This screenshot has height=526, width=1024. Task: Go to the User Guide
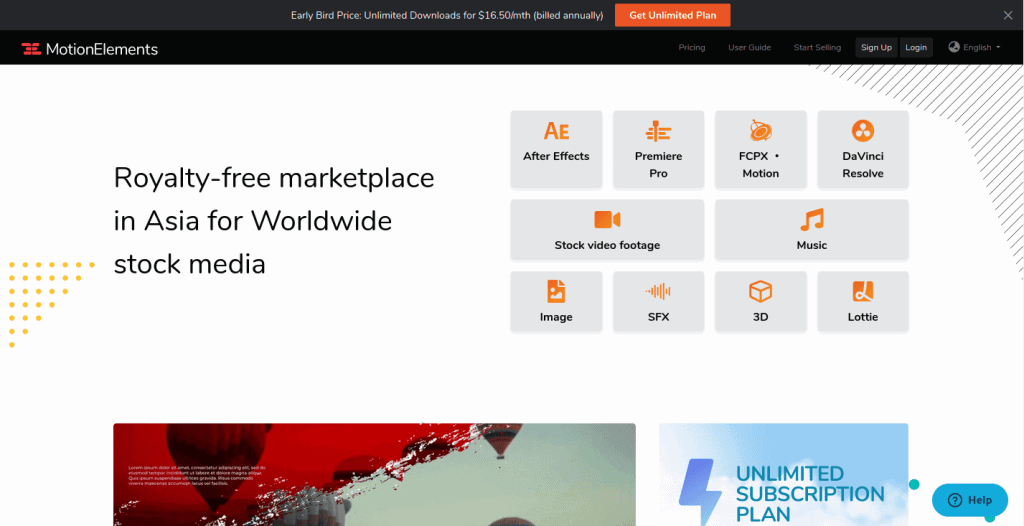[749, 47]
